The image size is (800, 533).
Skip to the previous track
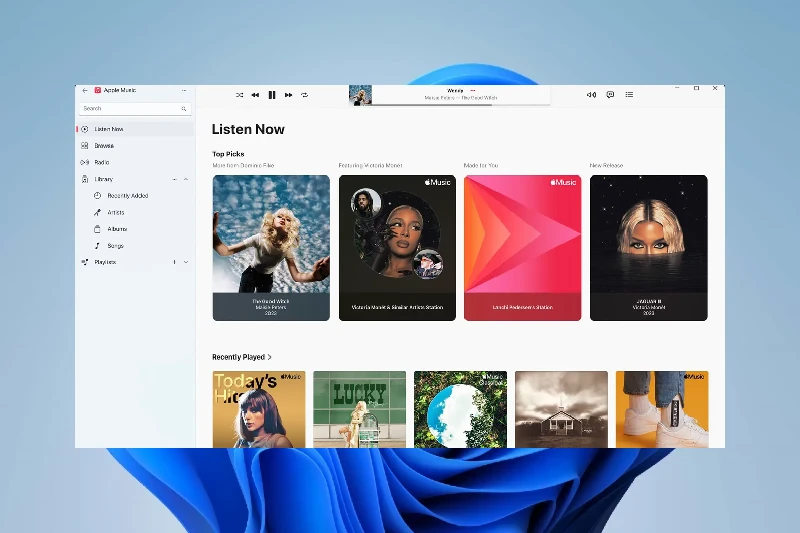255,95
